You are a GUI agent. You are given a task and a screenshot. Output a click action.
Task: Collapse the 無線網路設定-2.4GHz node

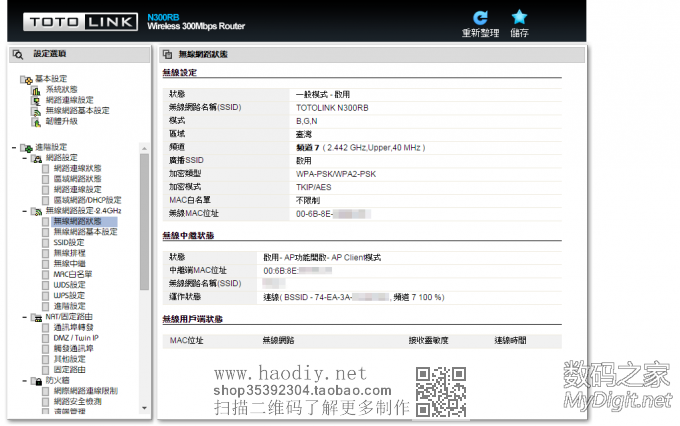[24, 211]
